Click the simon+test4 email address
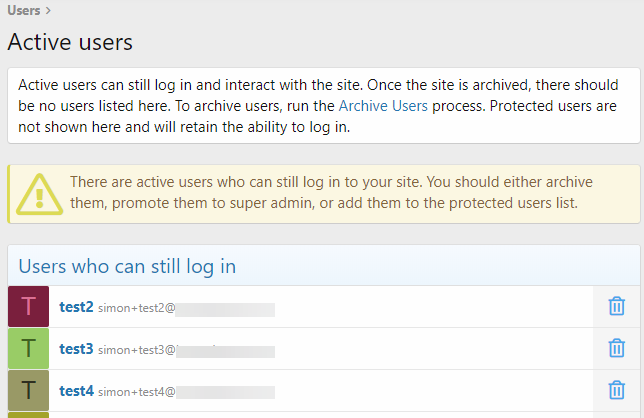Image resolution: width=644 pixels, height=418 pixels. [186, 392]
